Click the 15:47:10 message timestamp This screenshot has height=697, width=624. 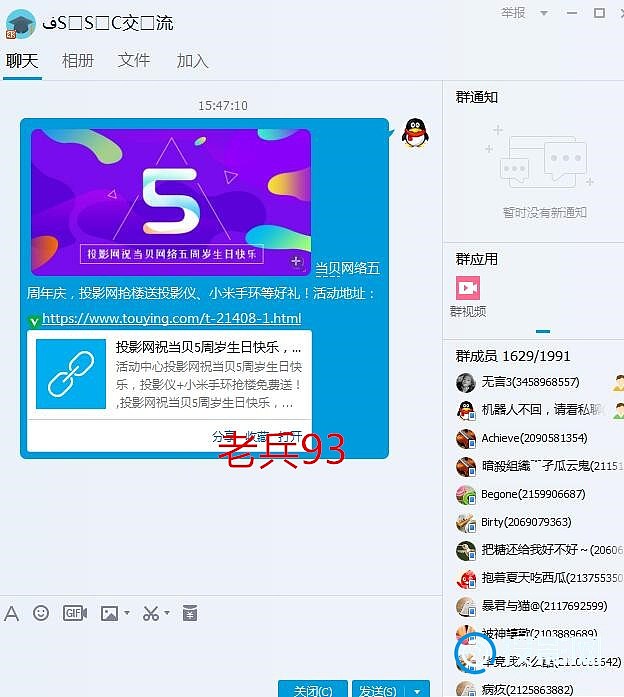coord(223,105)
